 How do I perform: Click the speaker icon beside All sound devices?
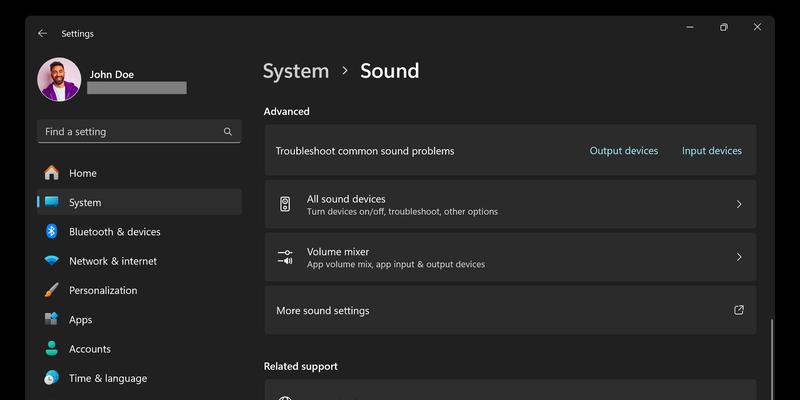285,204
